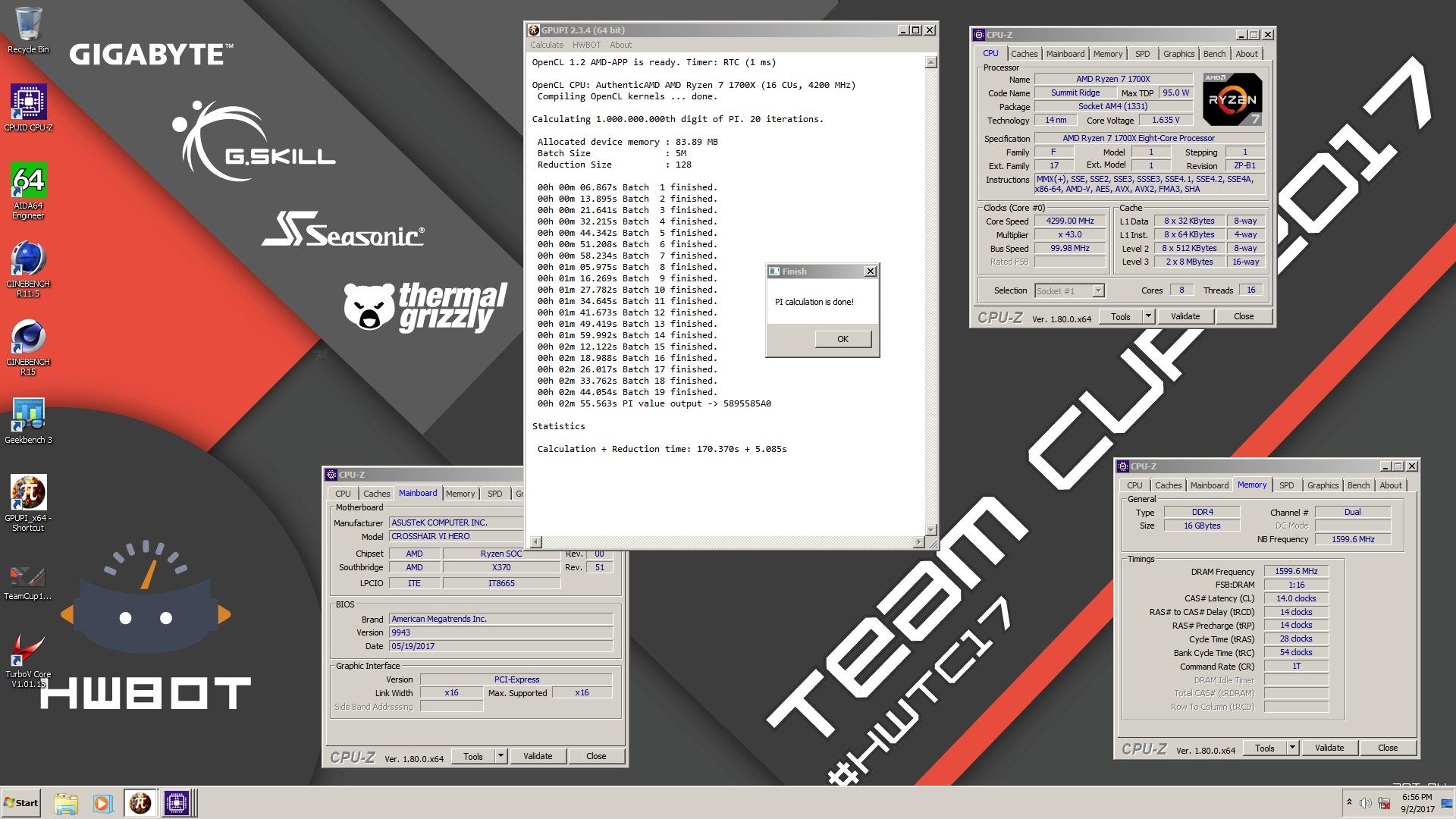This screenshot has width=1456, height=819.
Task: Select SPD tab in top CPU-Z window
Action: point(1142,54)
